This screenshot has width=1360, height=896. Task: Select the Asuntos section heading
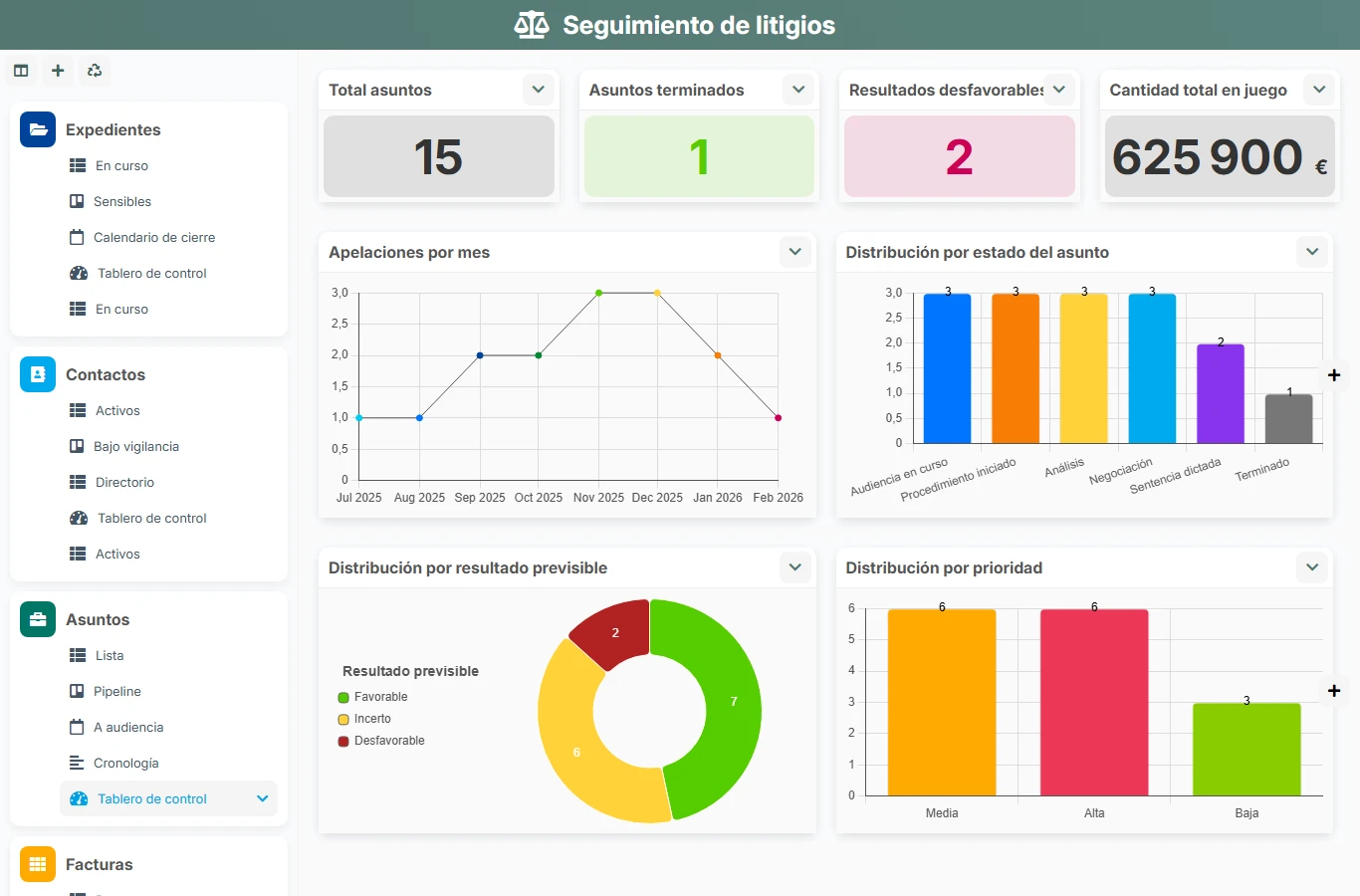98,619
